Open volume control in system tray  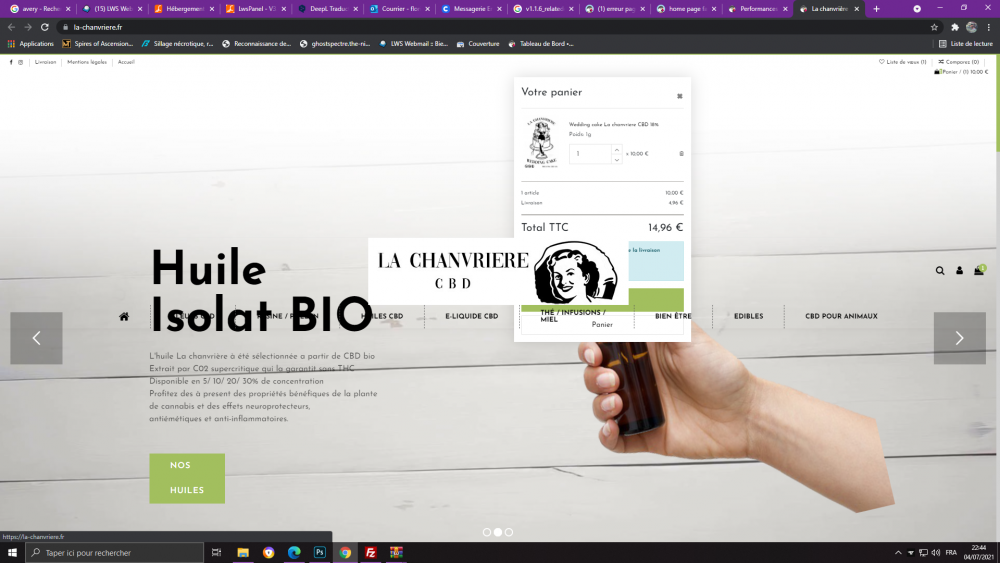[936, 553]
